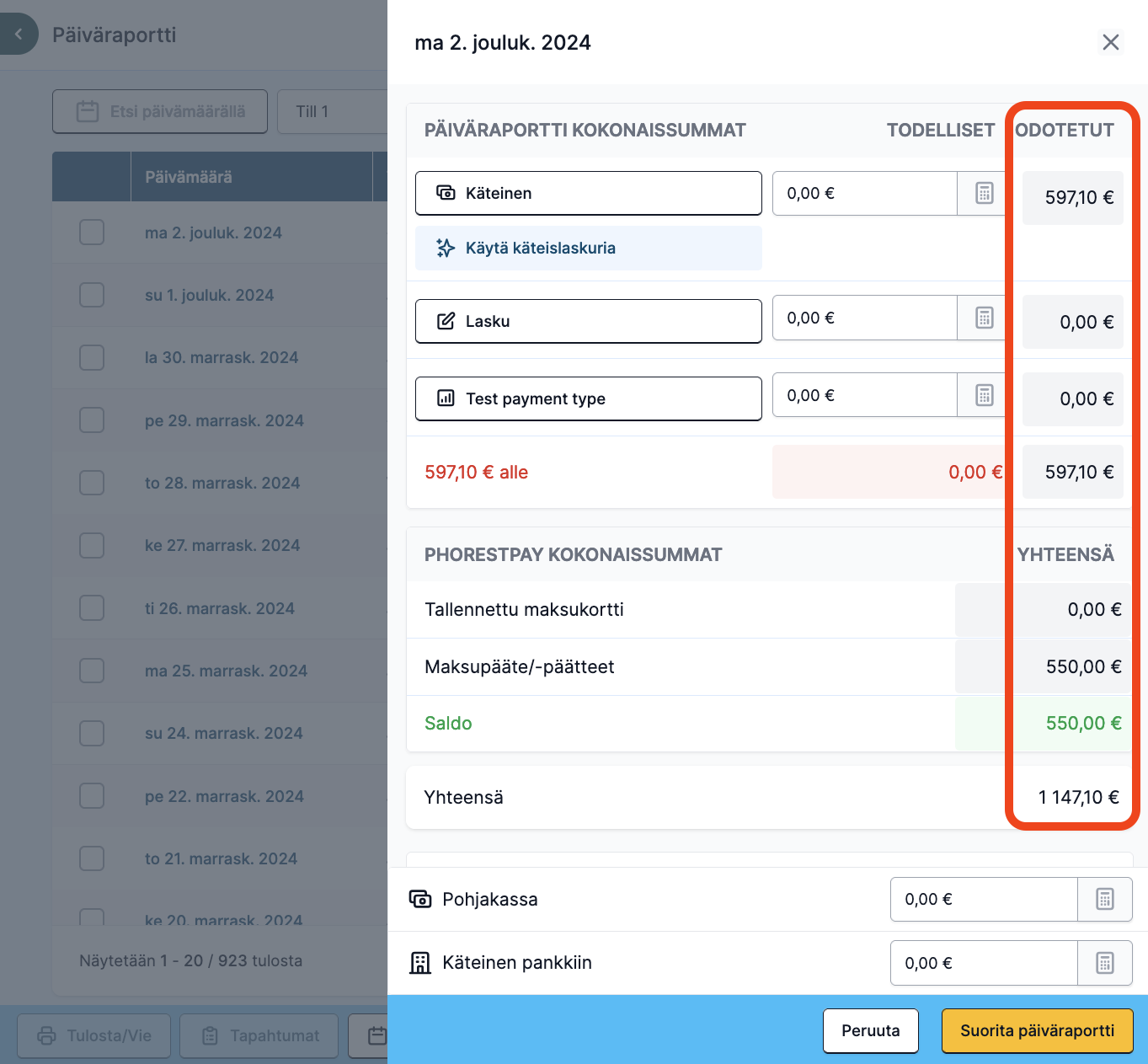Tick checkbox for su 1. jouluk. 2024
The image size is (1148, 1064).
[92, 295]
